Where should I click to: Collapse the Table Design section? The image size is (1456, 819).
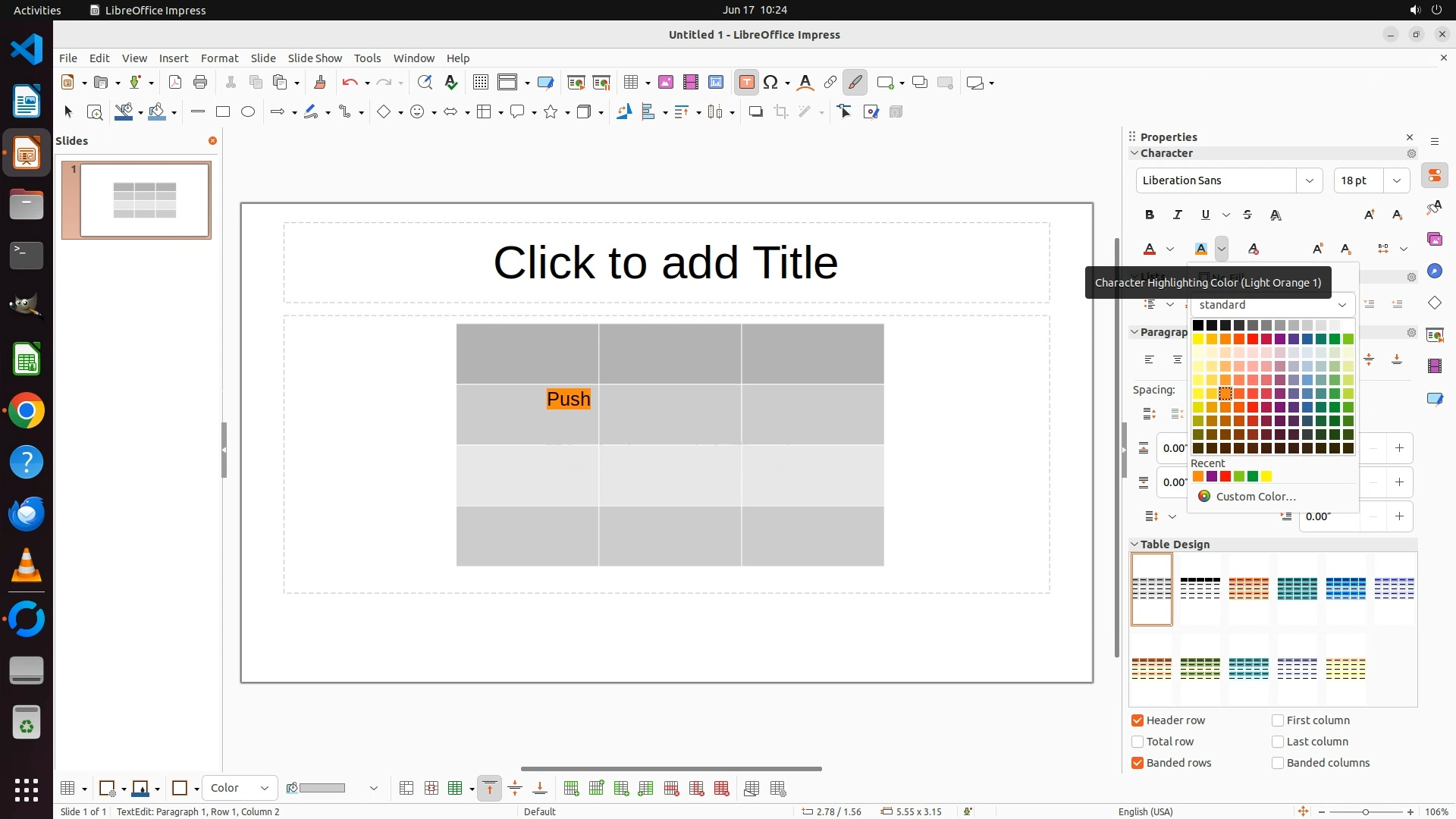click(x=1135, y=544)
